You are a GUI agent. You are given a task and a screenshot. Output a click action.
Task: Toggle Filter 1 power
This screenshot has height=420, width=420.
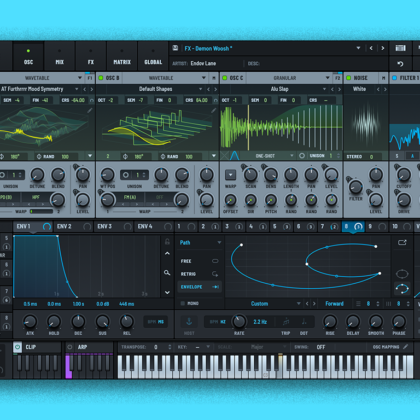tap(395, 78)
